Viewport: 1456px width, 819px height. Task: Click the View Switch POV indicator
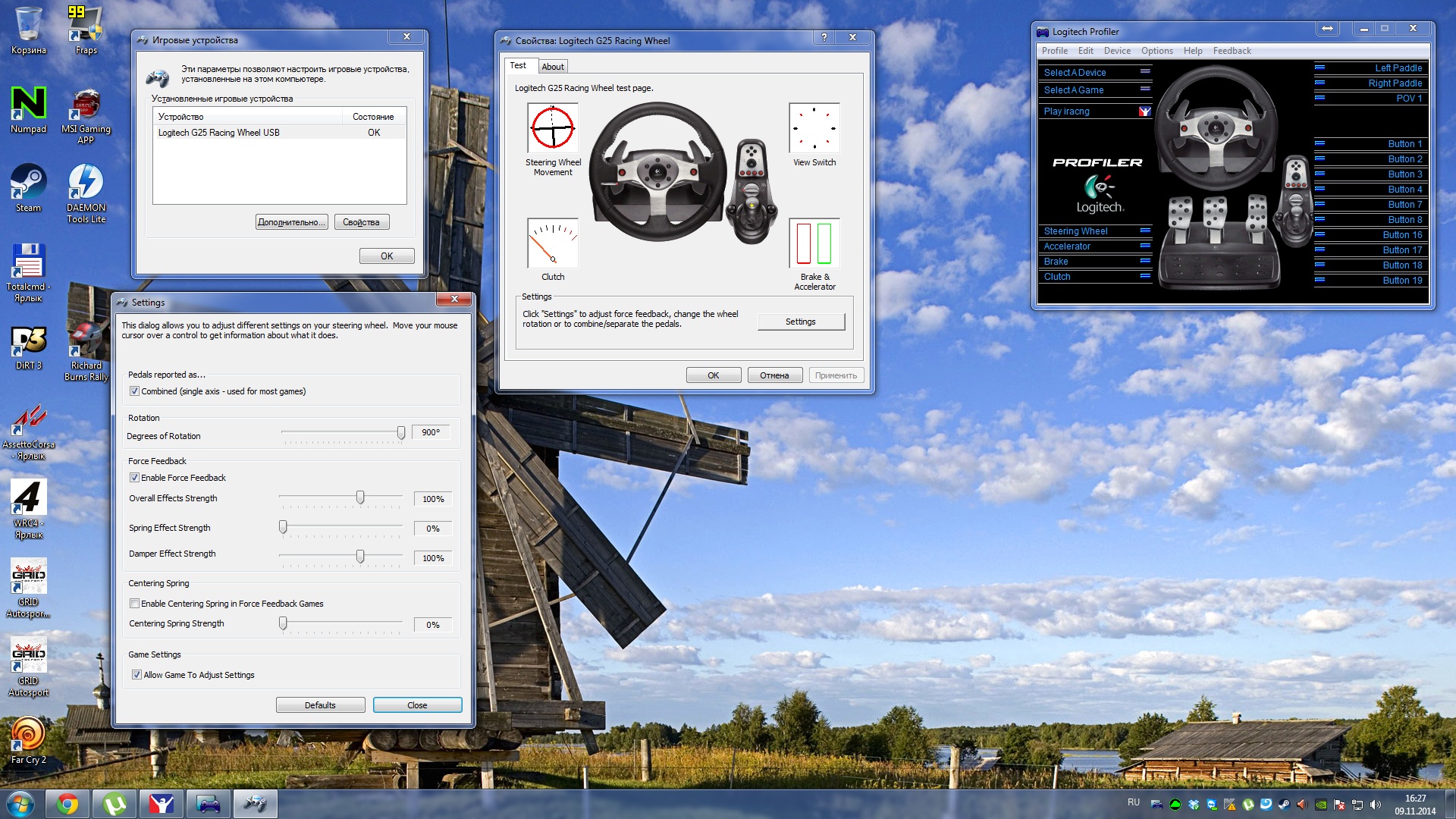pyautogui.click(x=814, y=127)
